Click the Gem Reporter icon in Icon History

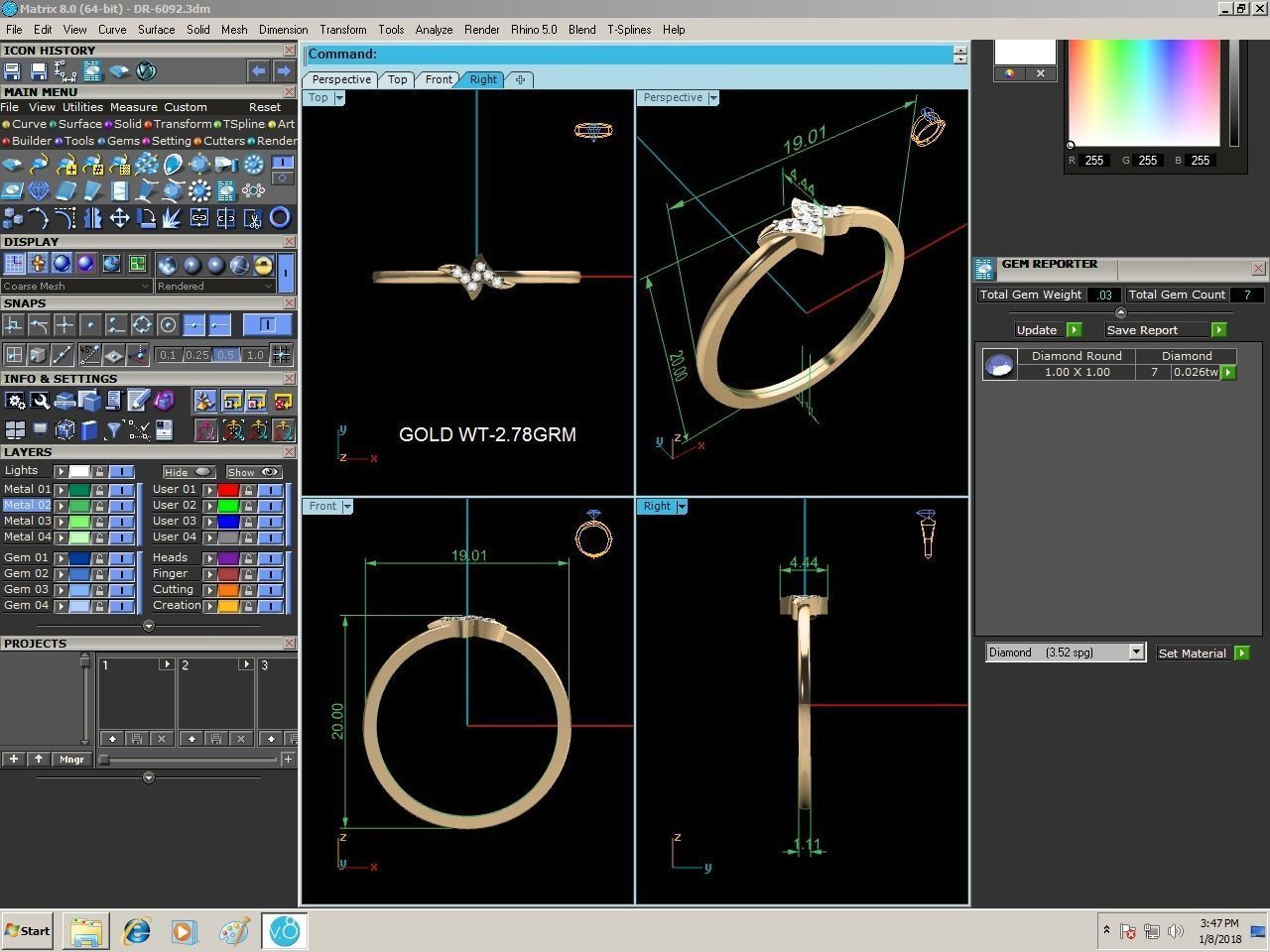(92, 71)
